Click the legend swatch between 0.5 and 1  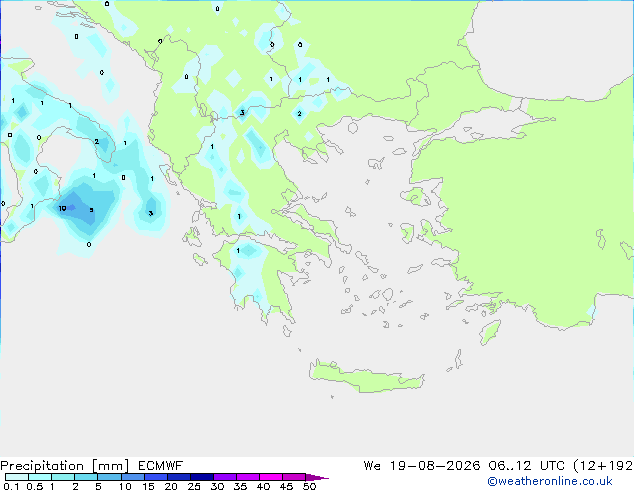click(x=40, y=477)
